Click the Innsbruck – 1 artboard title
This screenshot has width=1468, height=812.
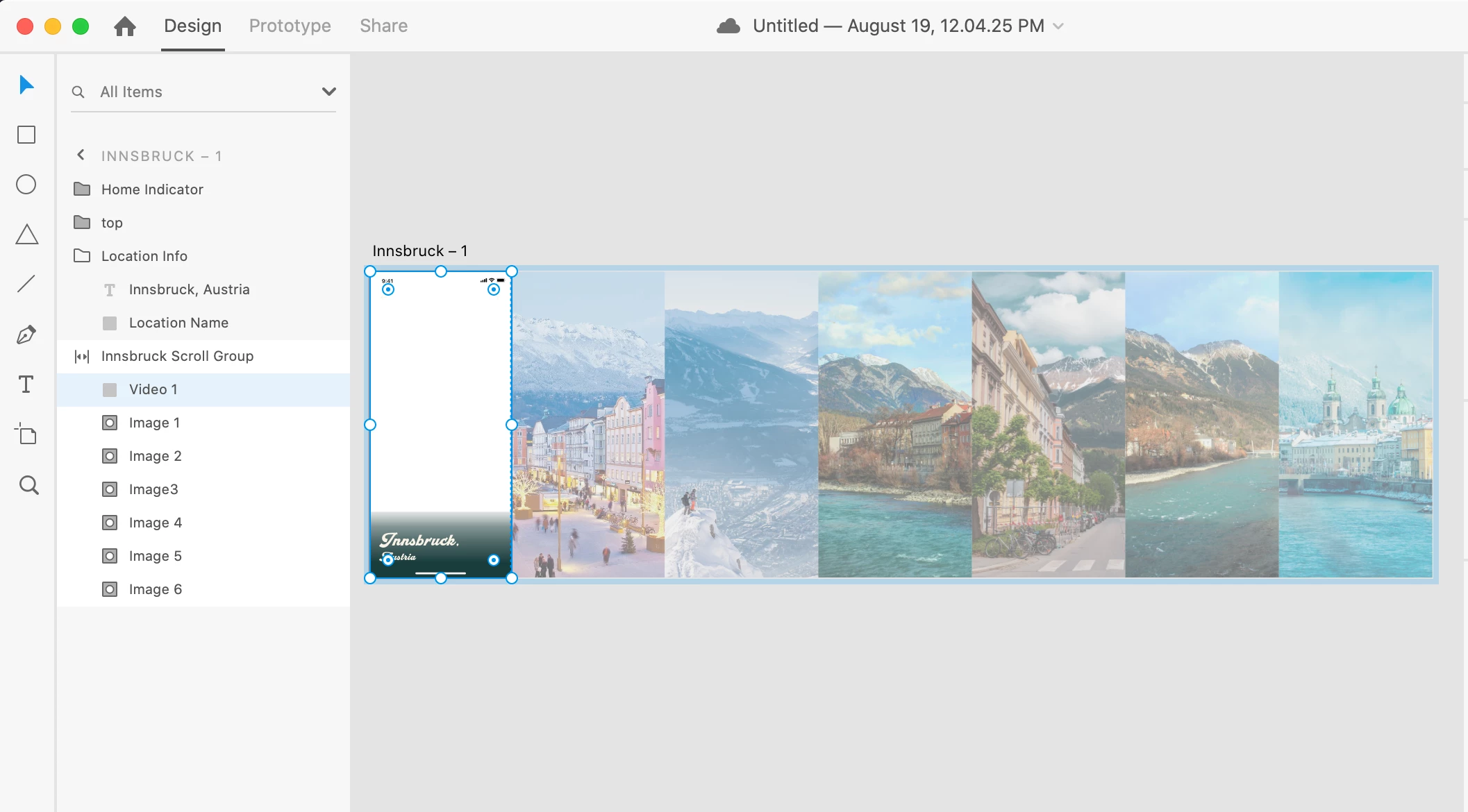[419, 251]
